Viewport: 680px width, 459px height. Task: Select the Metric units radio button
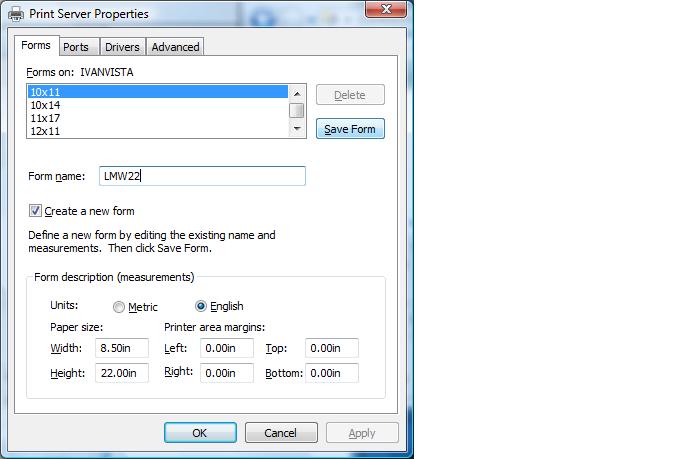120,307
